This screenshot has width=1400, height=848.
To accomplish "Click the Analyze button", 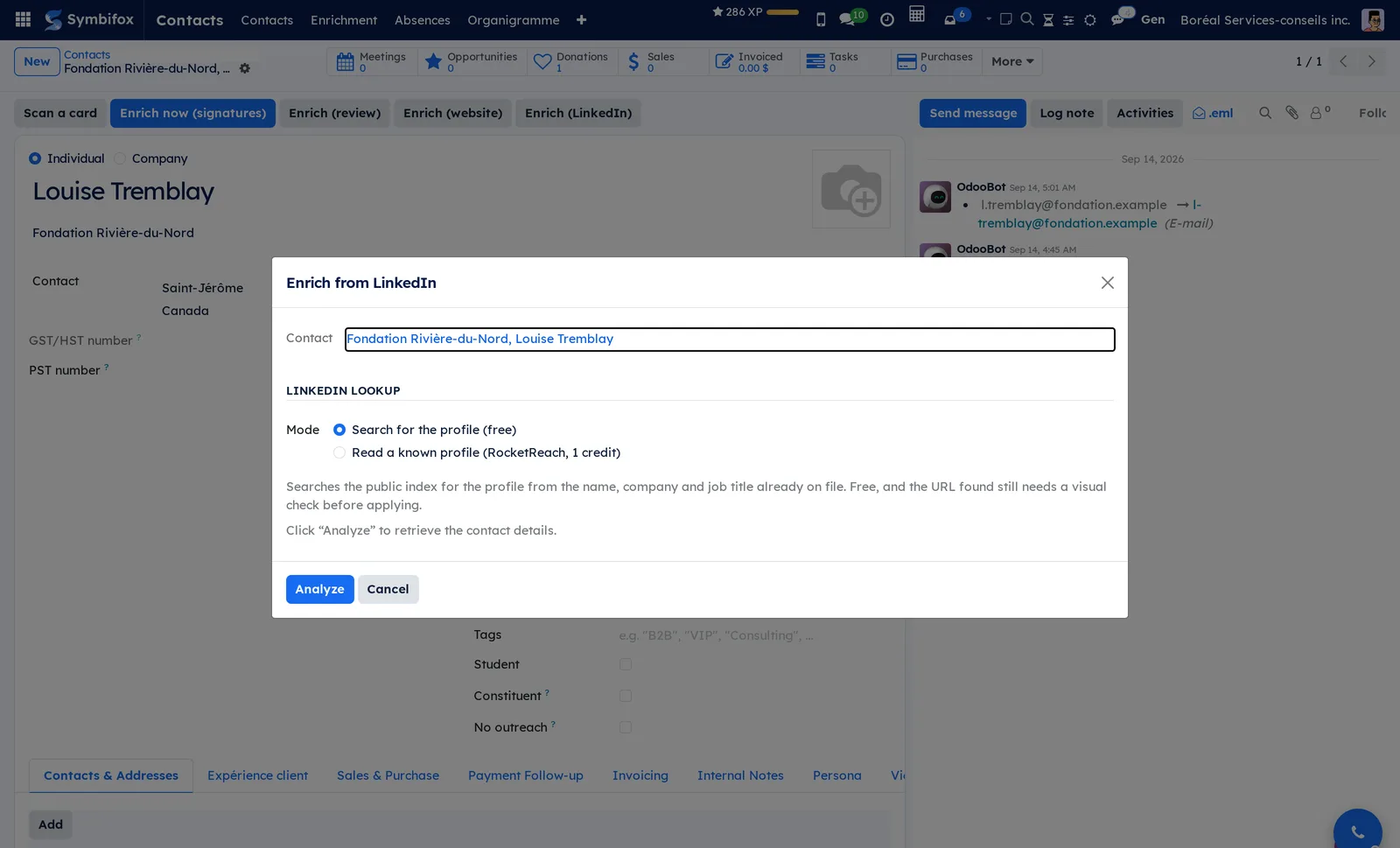I will pyautogui.click(x=319, y=589).
